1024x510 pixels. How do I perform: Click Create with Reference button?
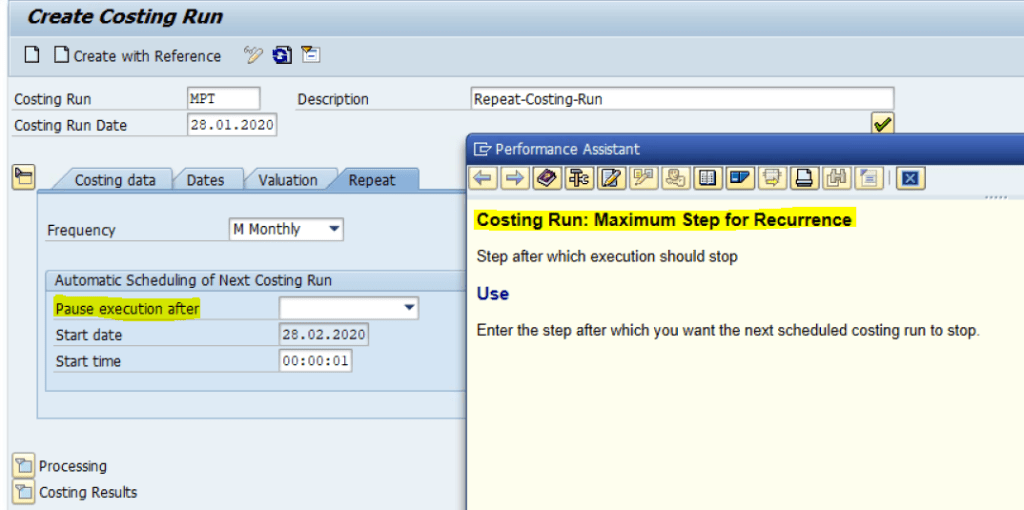click(137, 56)
